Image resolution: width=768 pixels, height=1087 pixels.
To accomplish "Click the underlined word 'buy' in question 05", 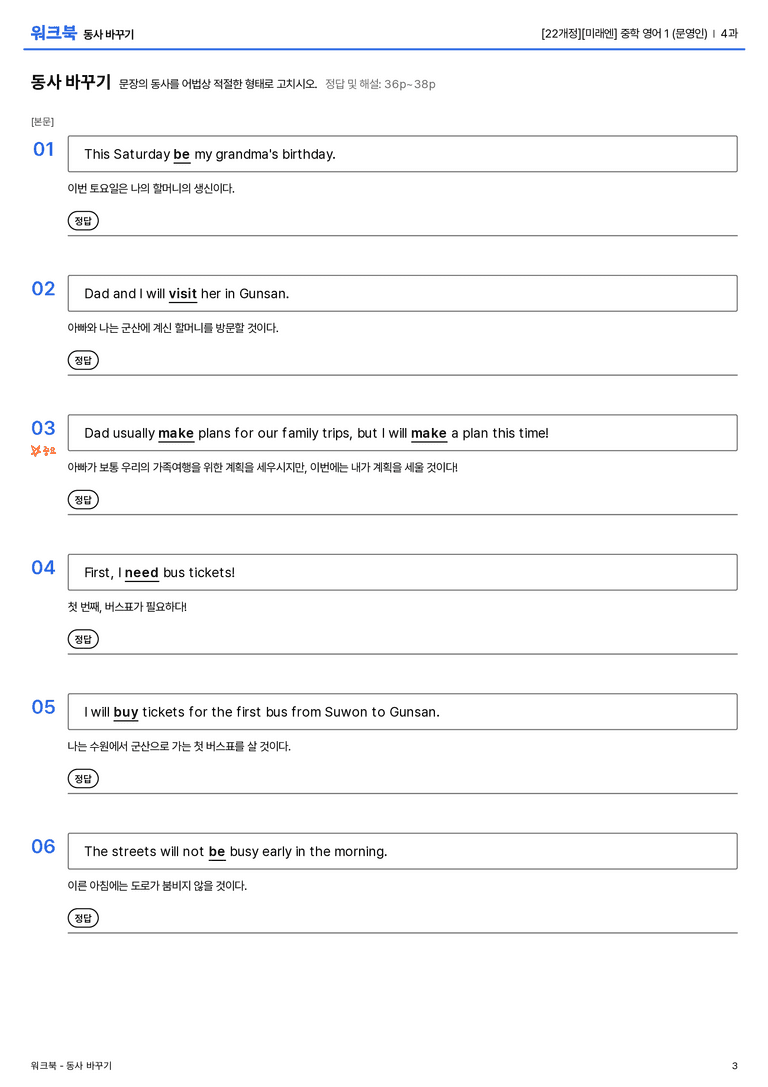I will pos(126,712).
